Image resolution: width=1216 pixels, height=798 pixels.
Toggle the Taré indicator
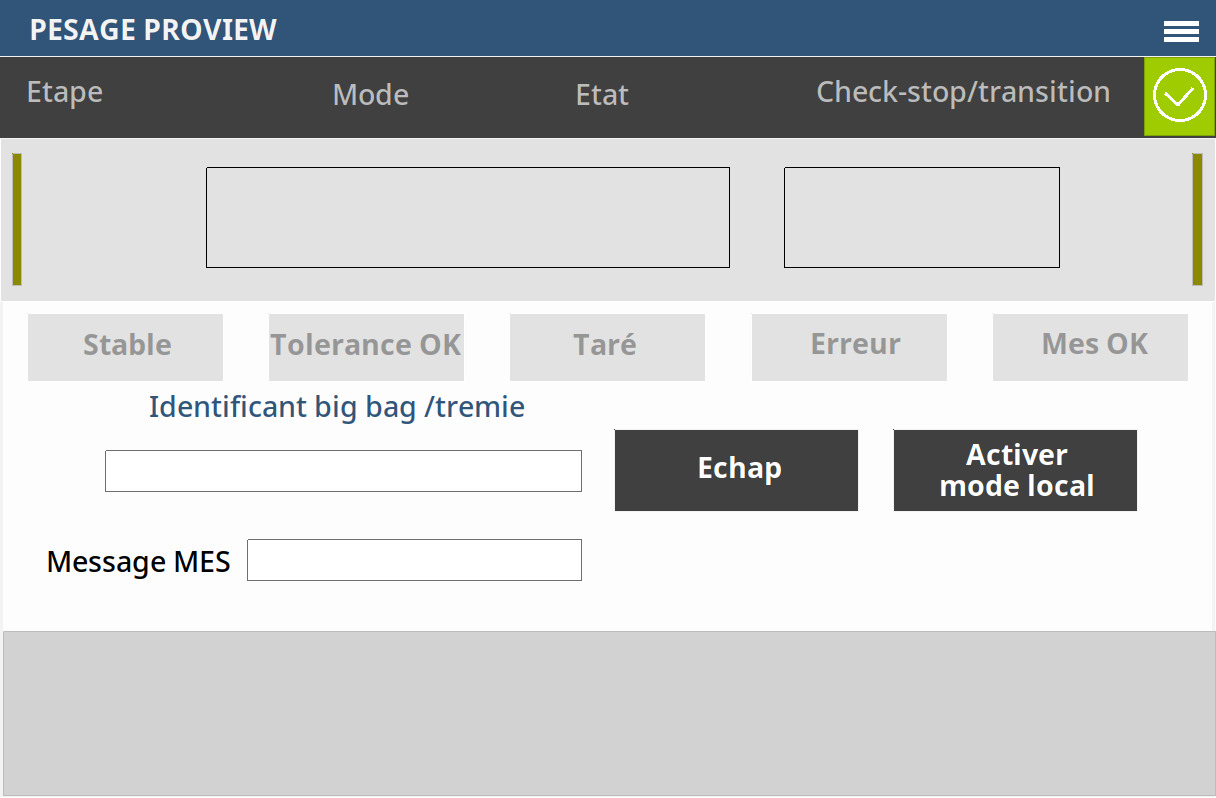[607, 346]
